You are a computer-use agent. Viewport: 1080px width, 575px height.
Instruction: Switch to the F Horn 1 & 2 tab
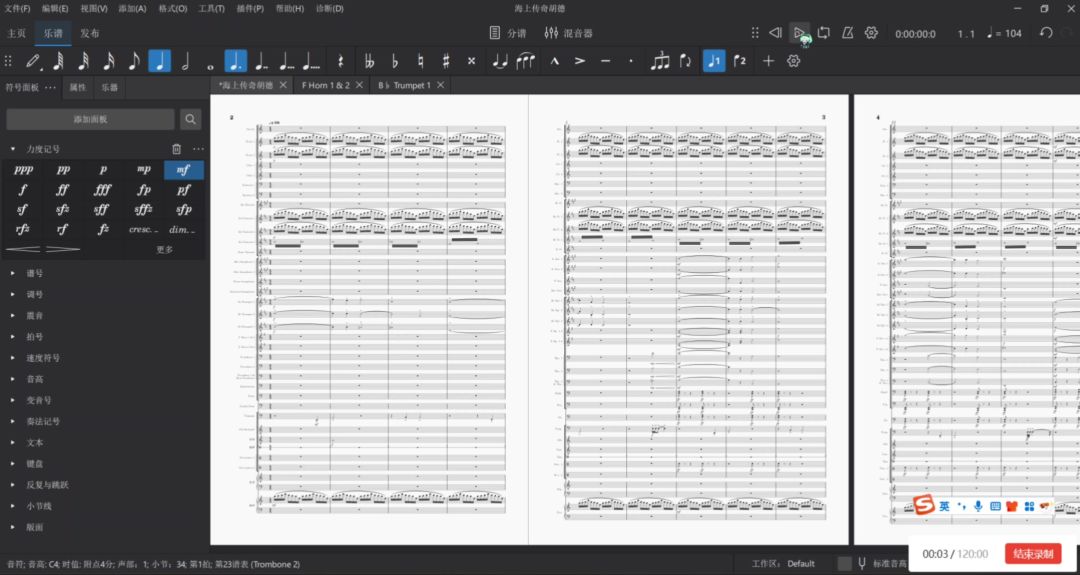[326, 85]
